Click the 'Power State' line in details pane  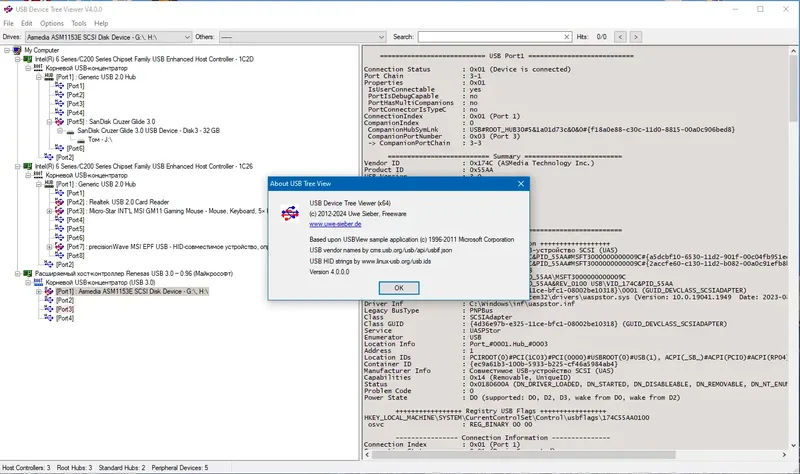tap(522, 397)
